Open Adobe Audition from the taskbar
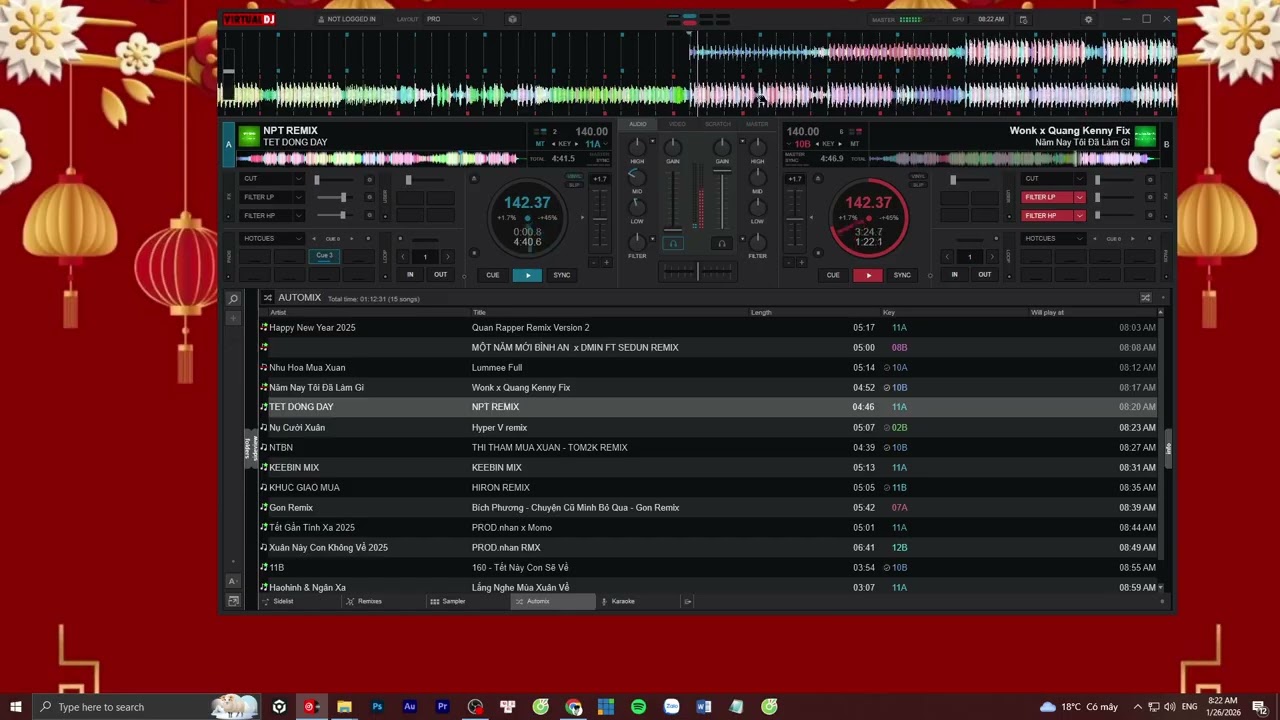1280x720 pixels. [x=410, y=707]
